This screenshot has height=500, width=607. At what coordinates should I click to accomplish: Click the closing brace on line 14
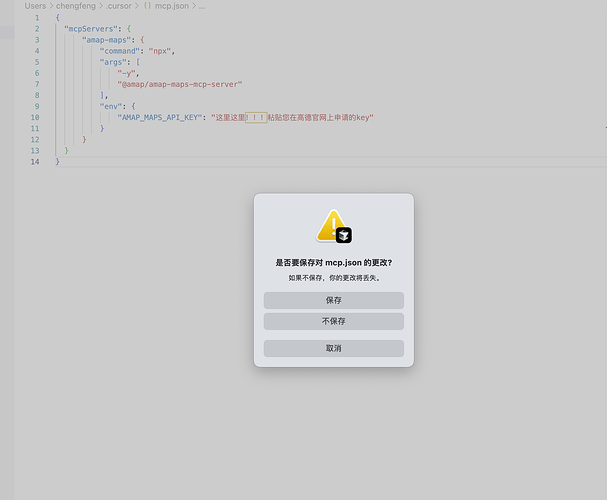coord(57,162)
